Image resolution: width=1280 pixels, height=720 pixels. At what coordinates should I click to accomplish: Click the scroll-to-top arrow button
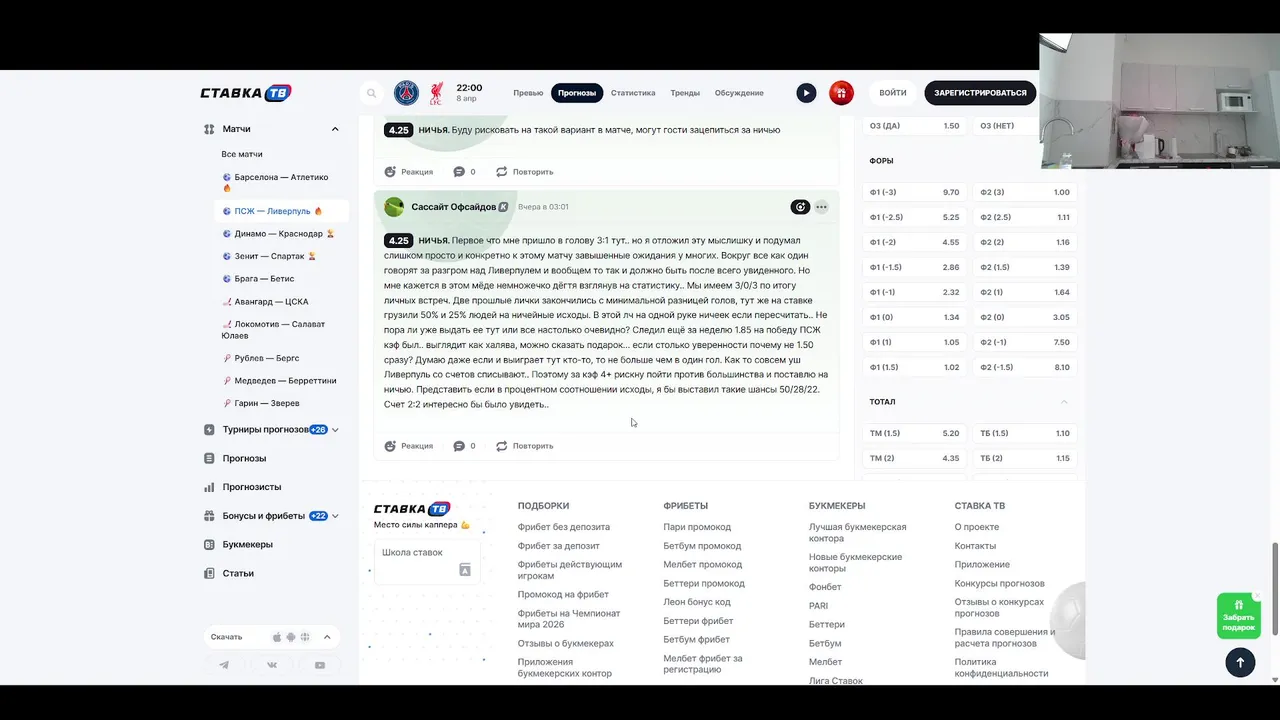pos(1240,662)
